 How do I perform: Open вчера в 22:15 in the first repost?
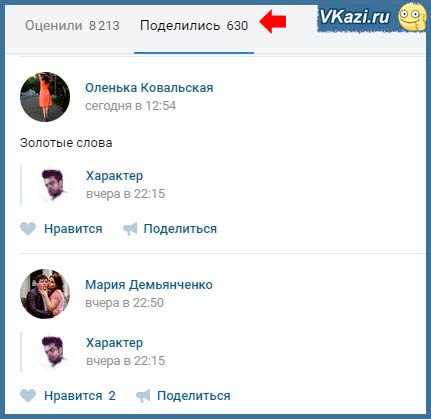[x=125, y=193]
